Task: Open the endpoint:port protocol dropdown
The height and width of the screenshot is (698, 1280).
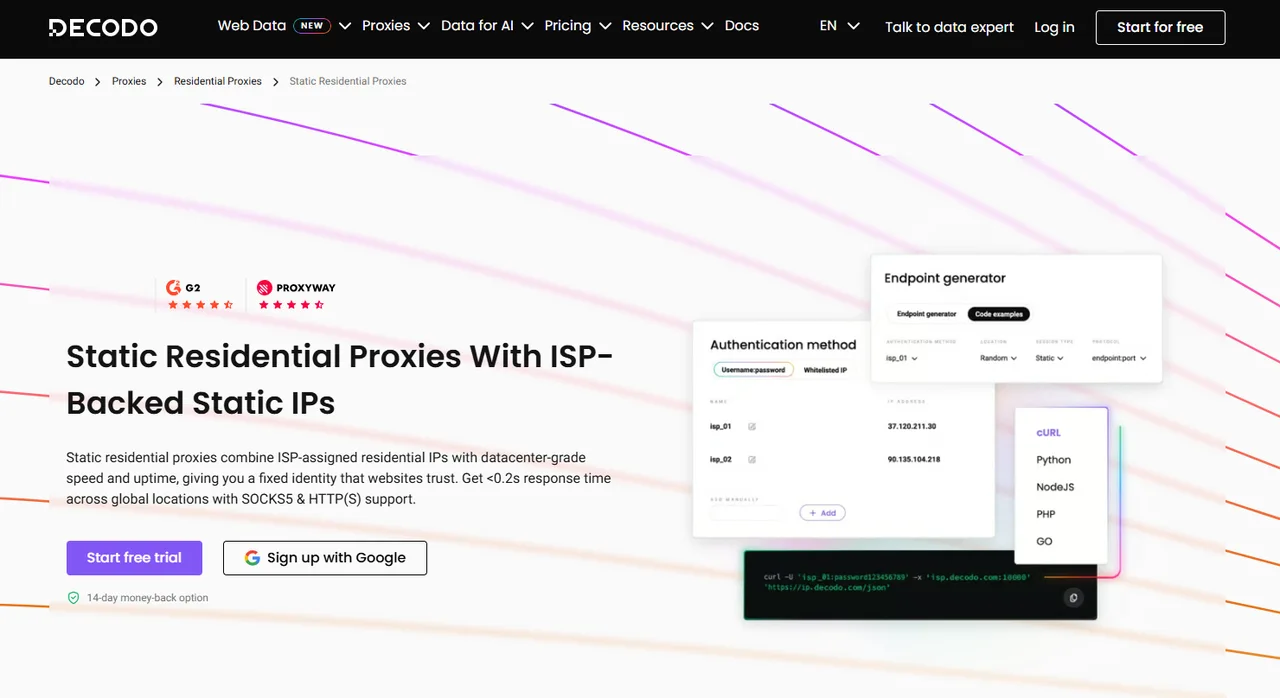Action: point(1119,358)
